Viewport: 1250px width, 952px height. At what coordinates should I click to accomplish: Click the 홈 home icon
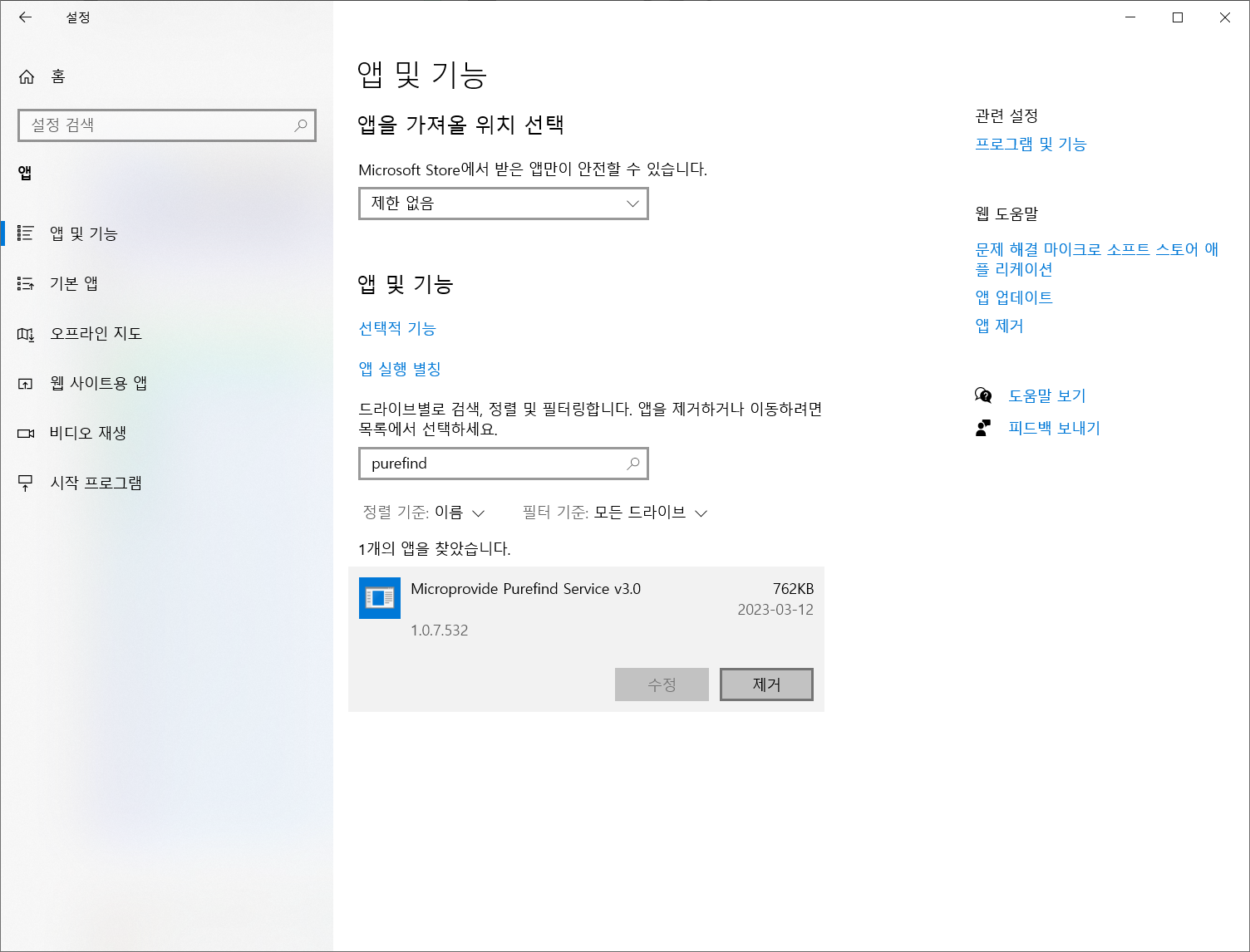point(25,76)
